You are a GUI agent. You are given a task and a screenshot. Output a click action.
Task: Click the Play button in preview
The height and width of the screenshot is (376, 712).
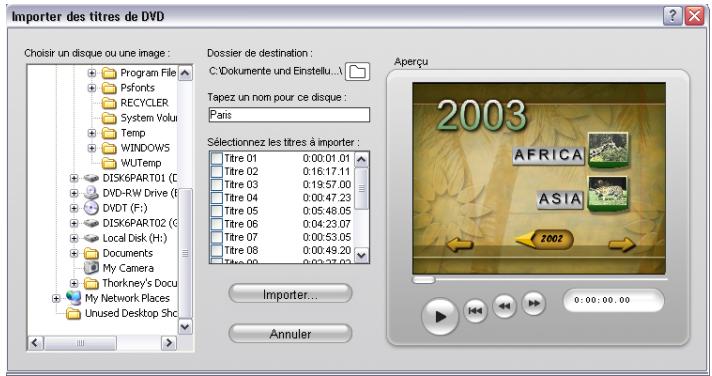tap(440, 317)
